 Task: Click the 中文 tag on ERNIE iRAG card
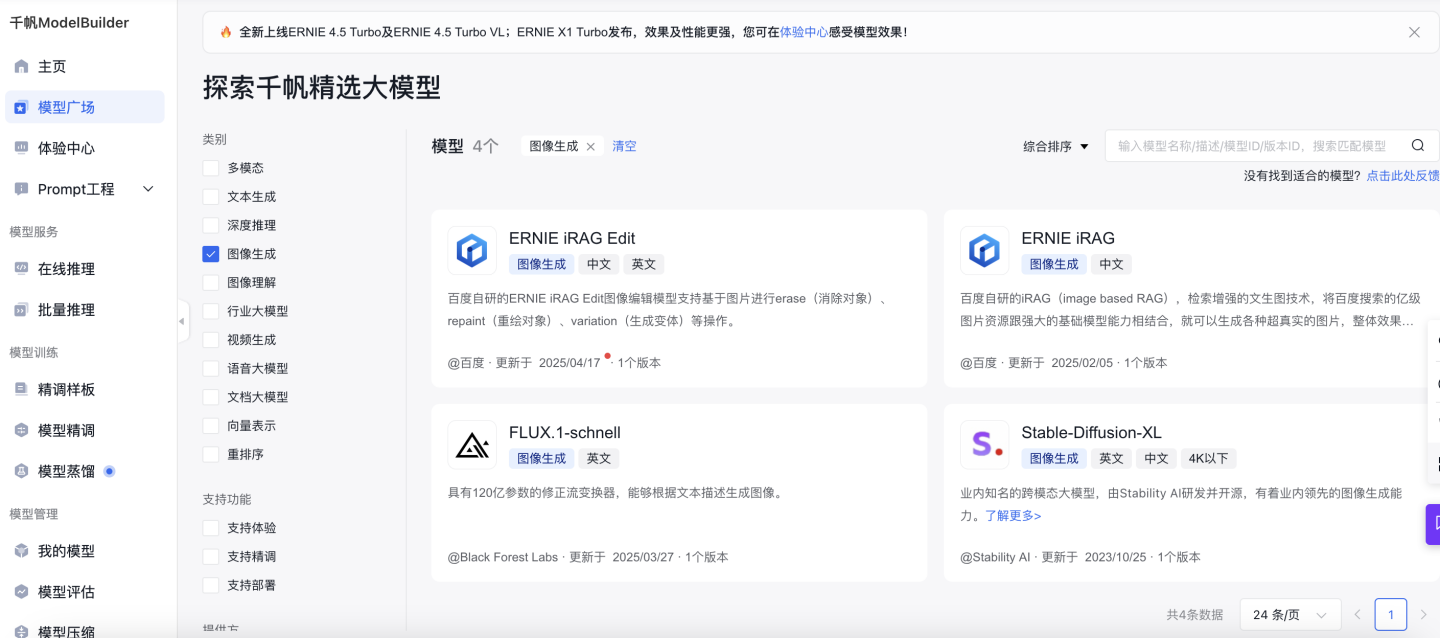pos(1111,264)
